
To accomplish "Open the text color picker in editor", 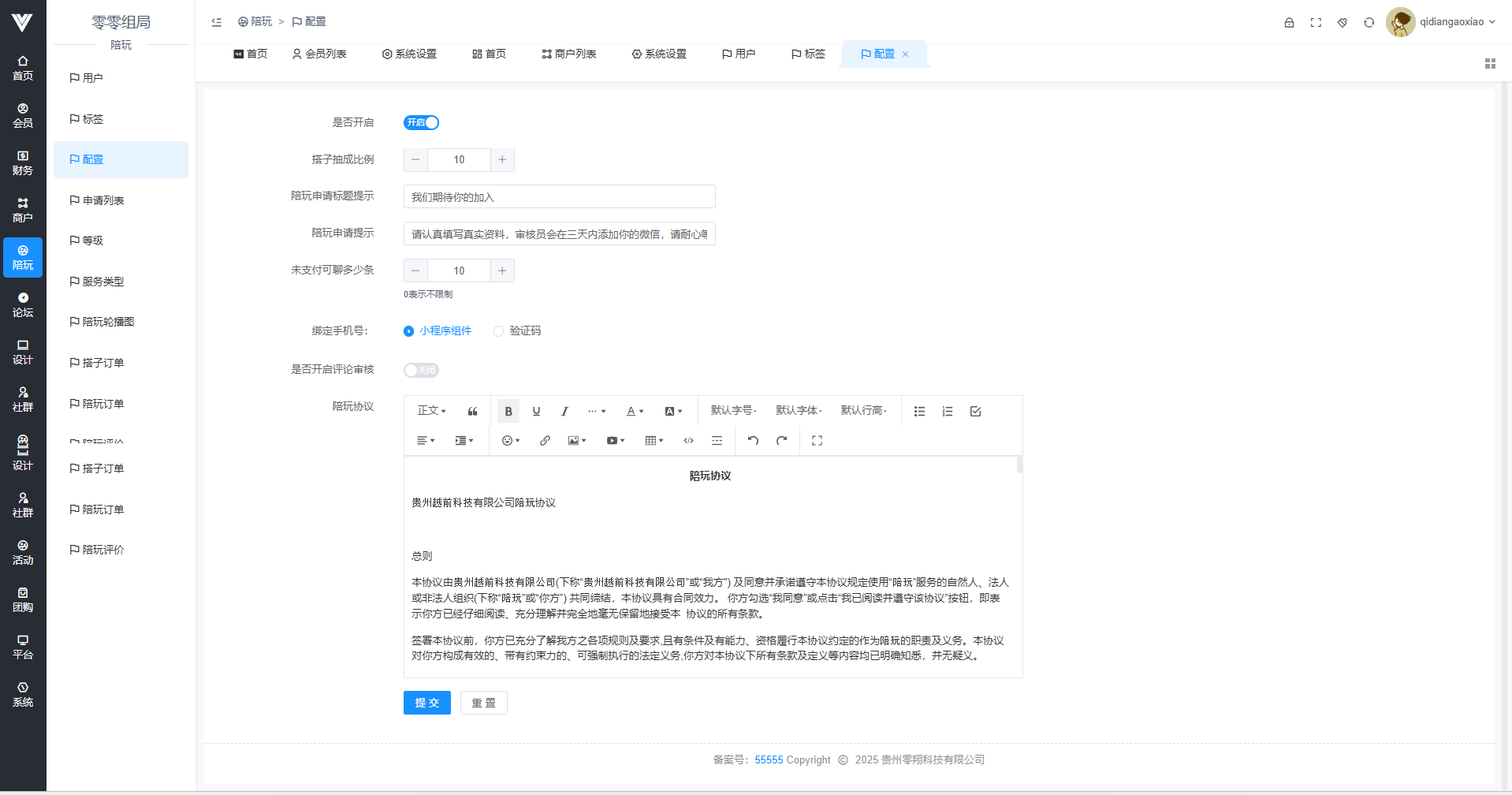I will coord(635,411).
